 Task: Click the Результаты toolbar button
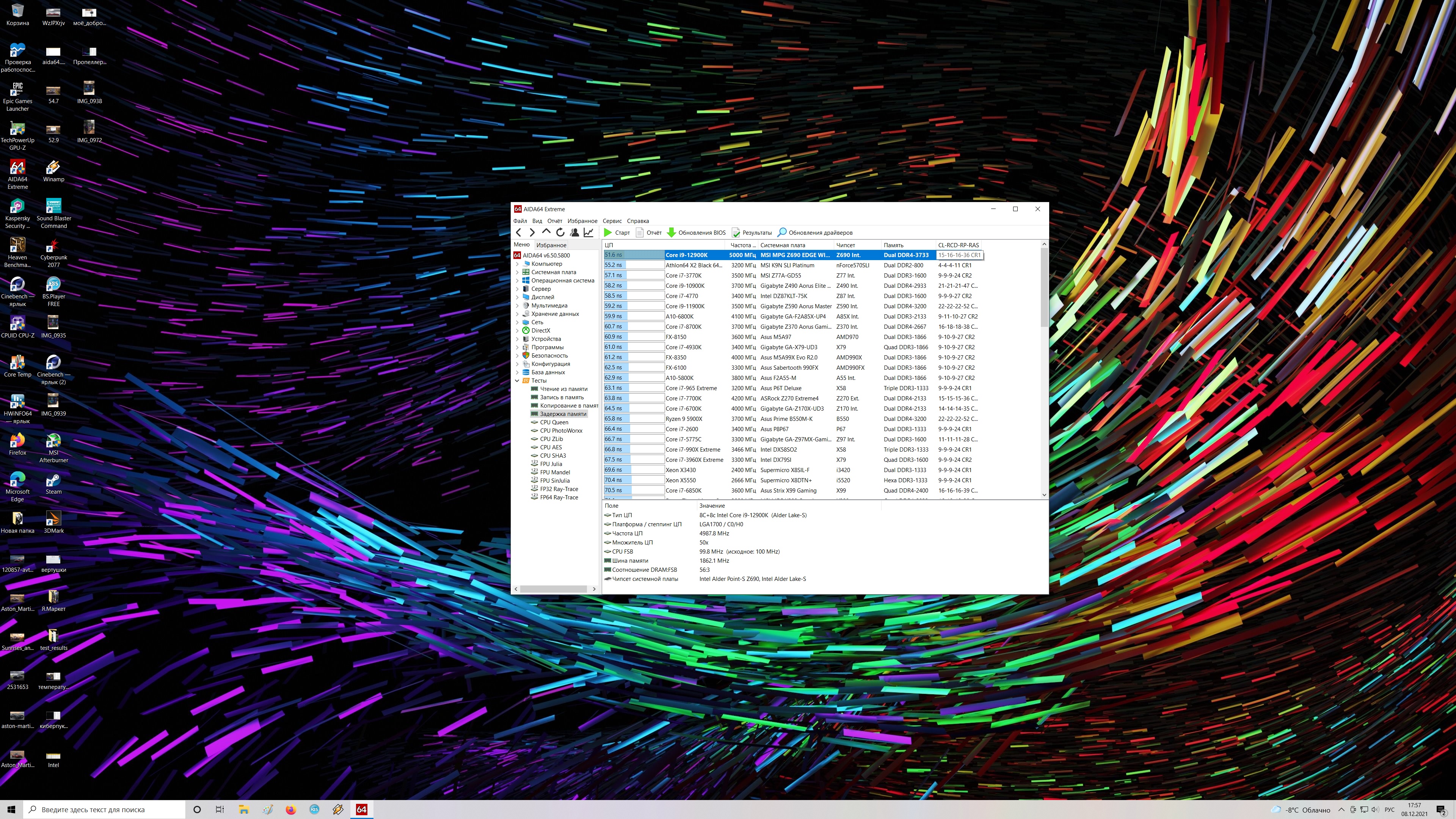coord(752,232)
